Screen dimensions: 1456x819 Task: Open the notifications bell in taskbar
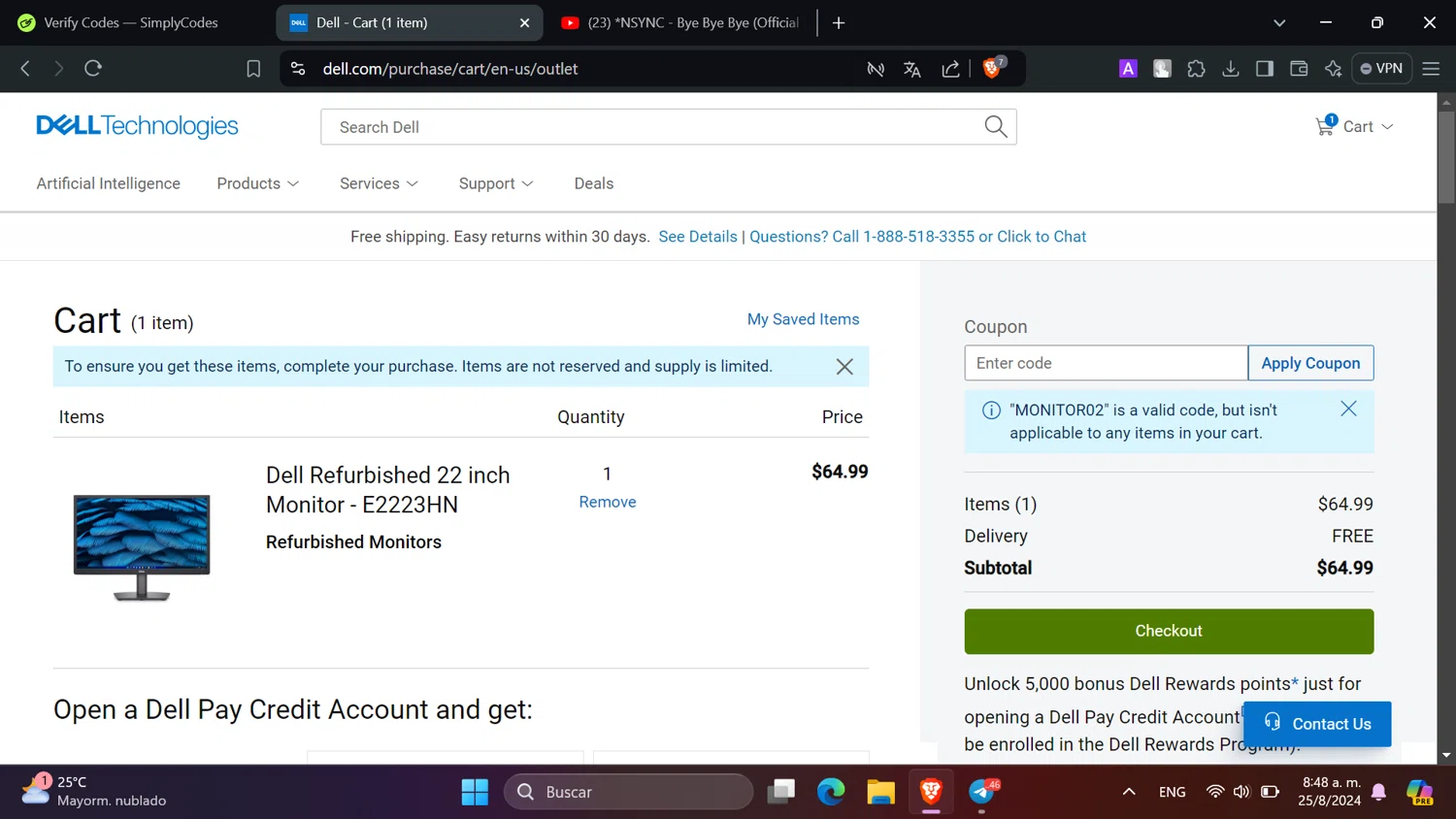(x=1378, y=792)
